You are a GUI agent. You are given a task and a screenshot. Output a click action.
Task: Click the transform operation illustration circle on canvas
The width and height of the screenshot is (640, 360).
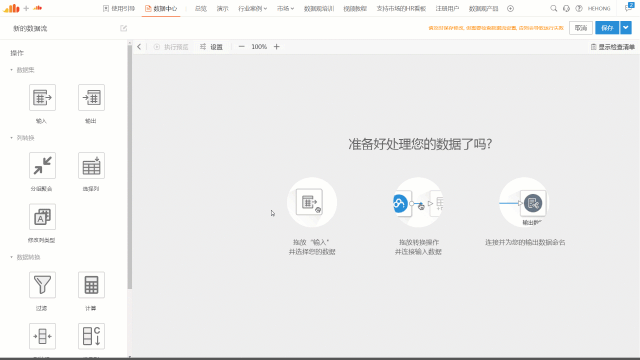click(x=418, y=202)
